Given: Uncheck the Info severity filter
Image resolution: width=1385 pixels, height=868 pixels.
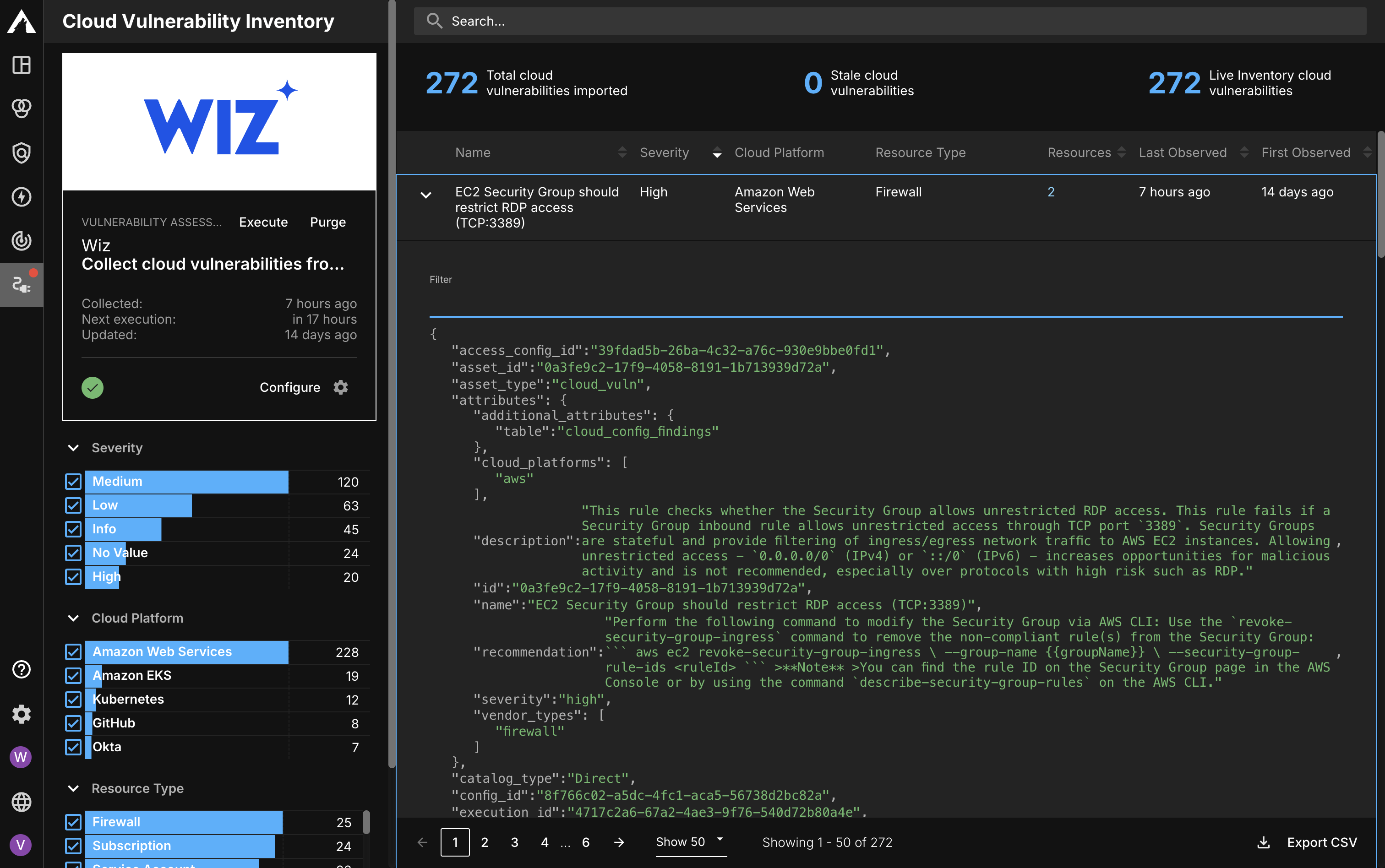Looking at the screenshot, I should coord(73,529).
